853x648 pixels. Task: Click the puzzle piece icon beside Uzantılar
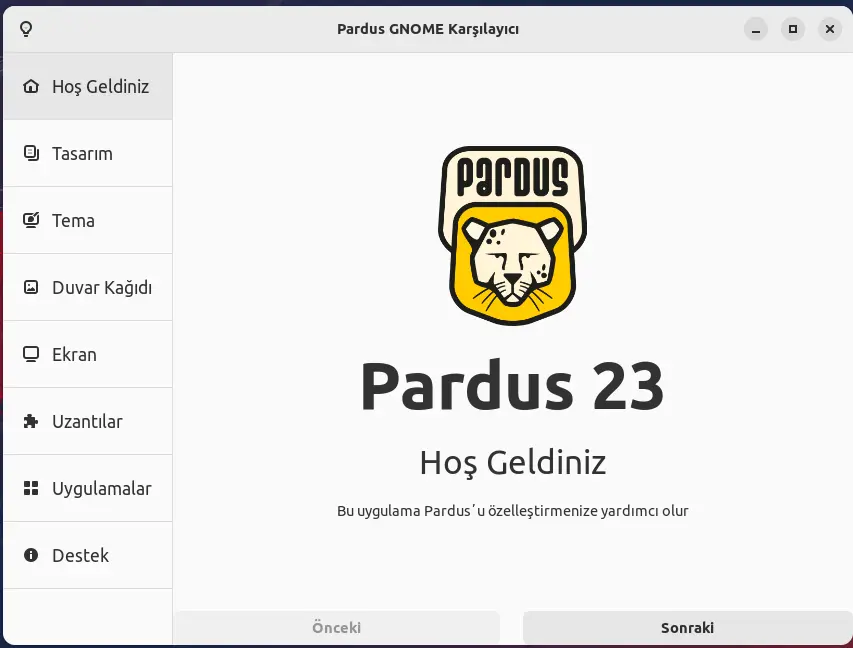point(31,421)
